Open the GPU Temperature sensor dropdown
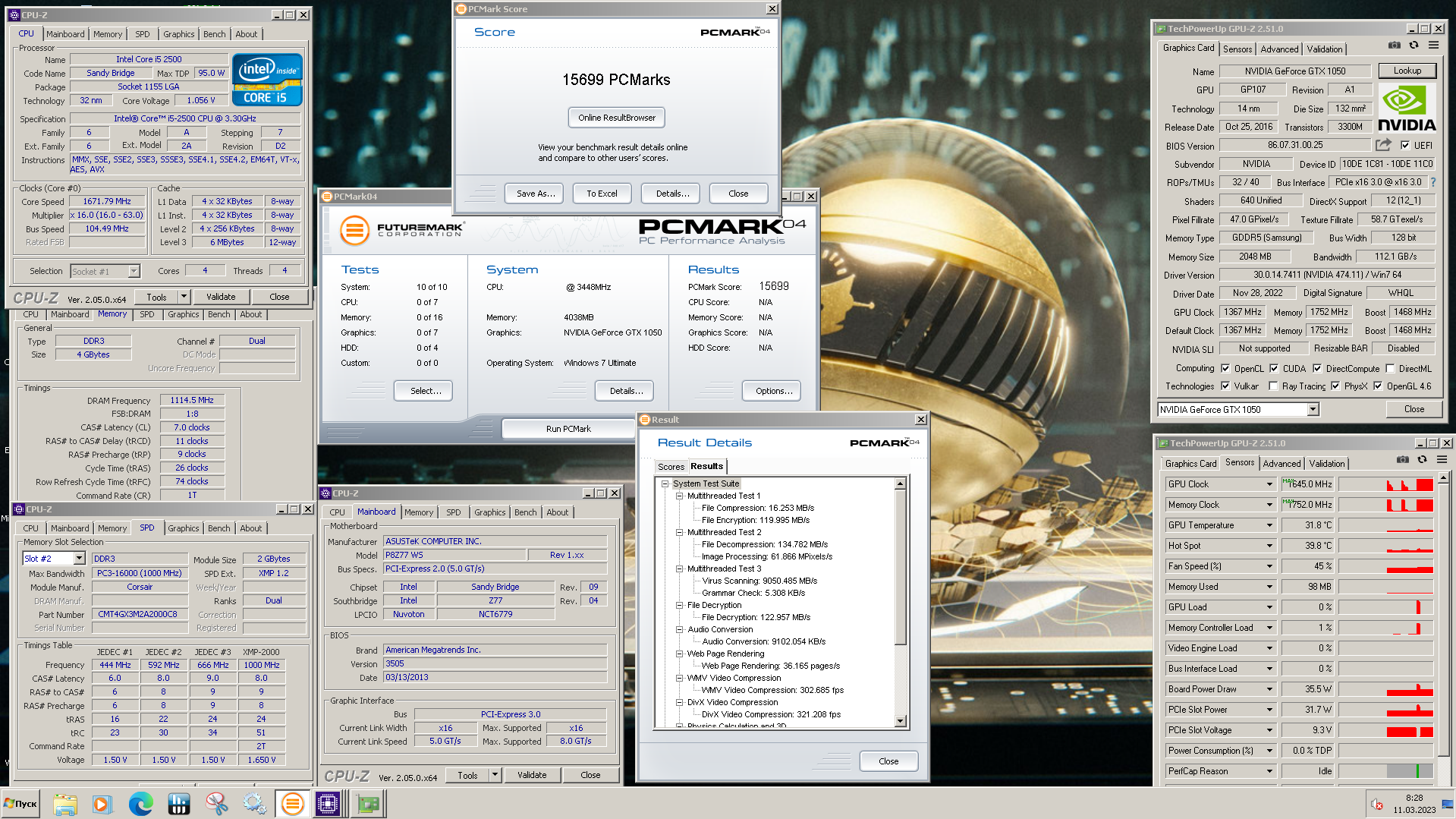This screenshot has height=819, width=1456. 1269,525
